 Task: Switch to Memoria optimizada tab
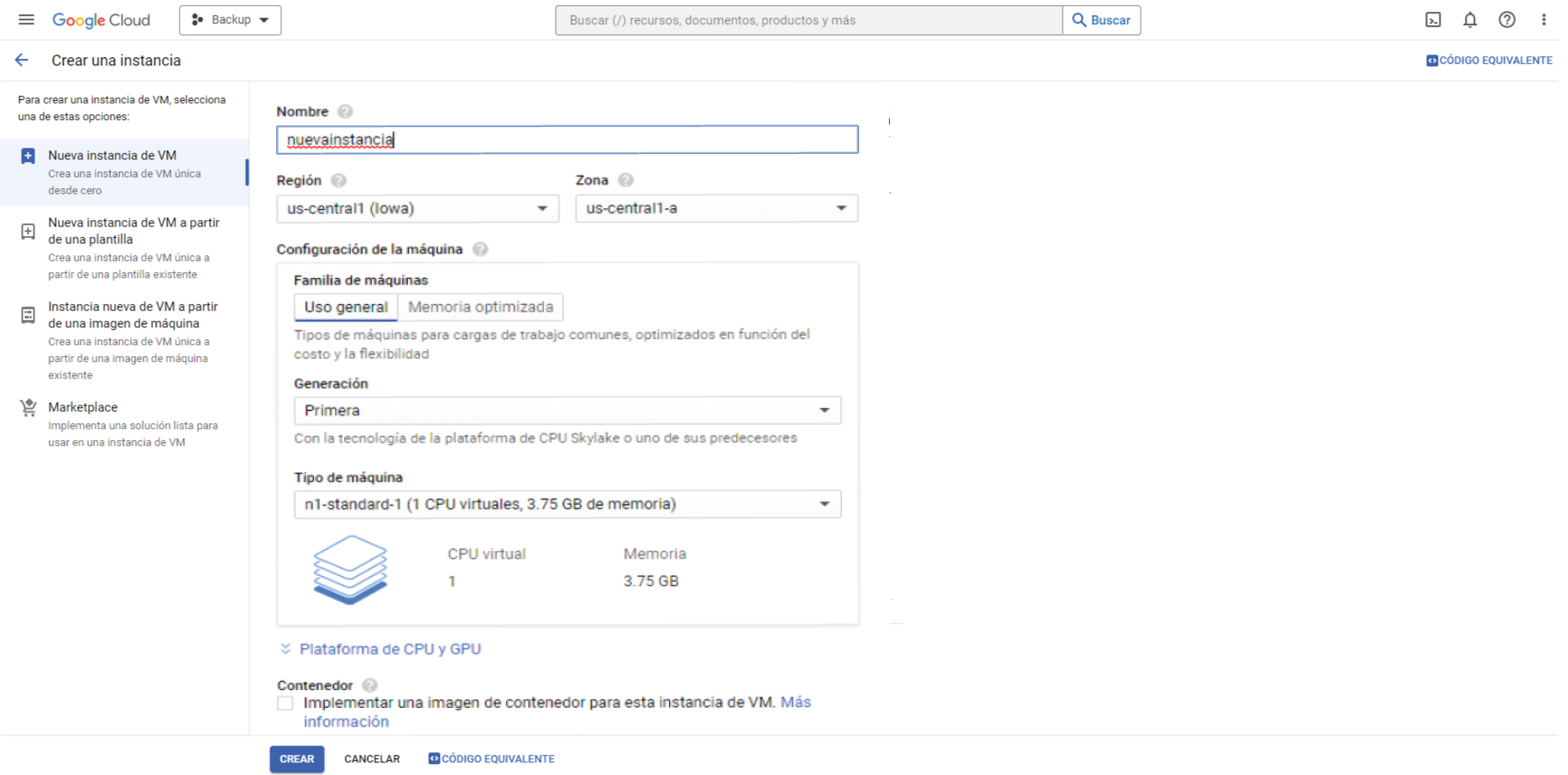pyautogui.click(x=480, y=307)
